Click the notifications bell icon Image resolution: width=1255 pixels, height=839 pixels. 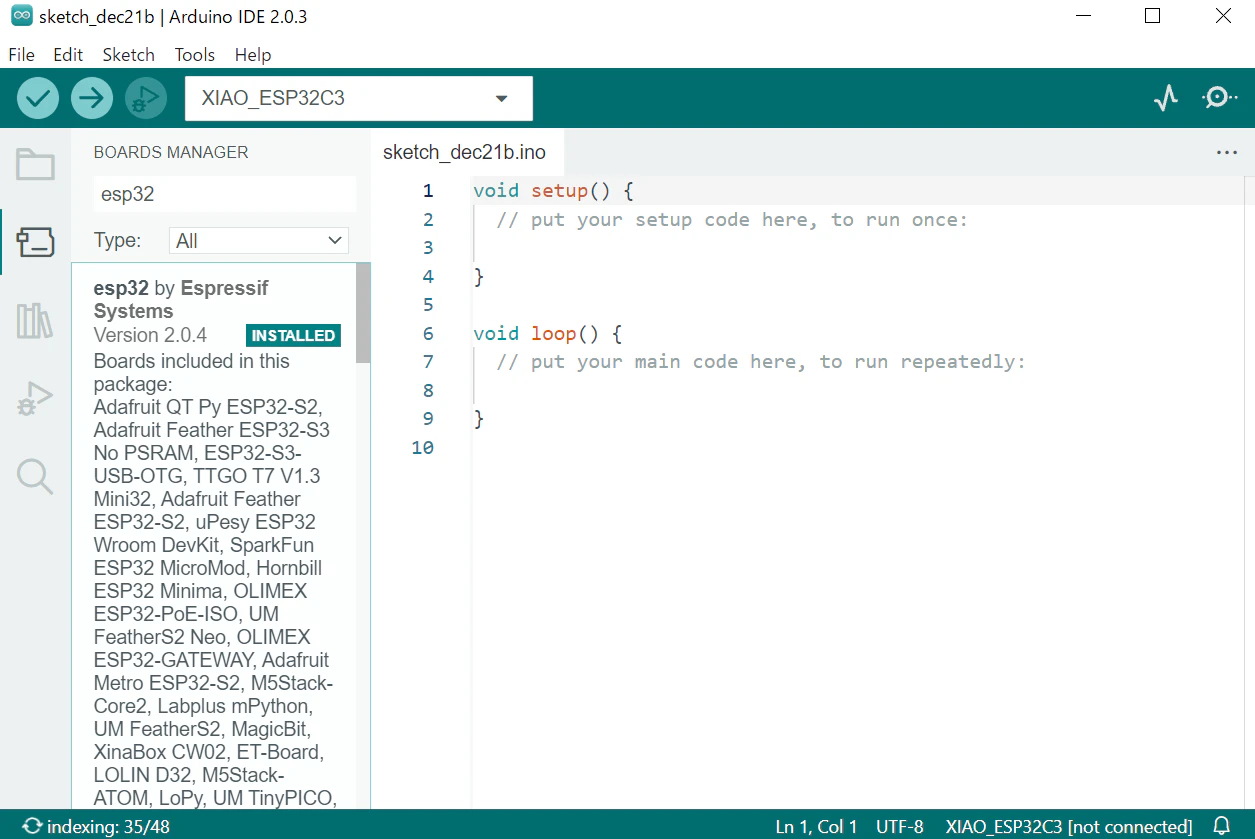tap(1221, 826)
